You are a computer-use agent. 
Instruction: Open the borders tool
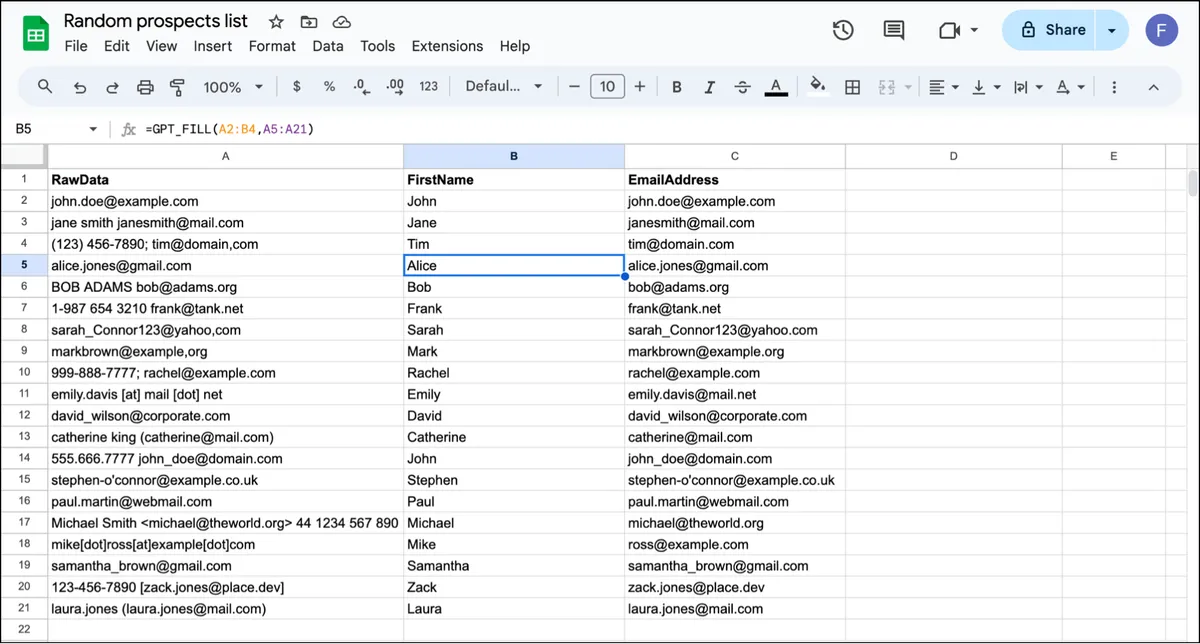pos(853,87)
